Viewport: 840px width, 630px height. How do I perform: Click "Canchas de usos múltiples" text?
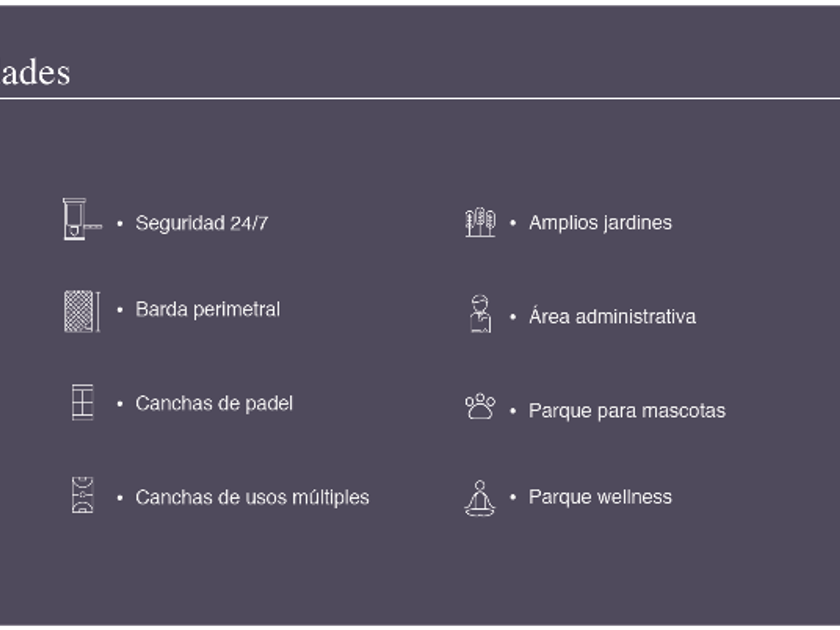252,497
